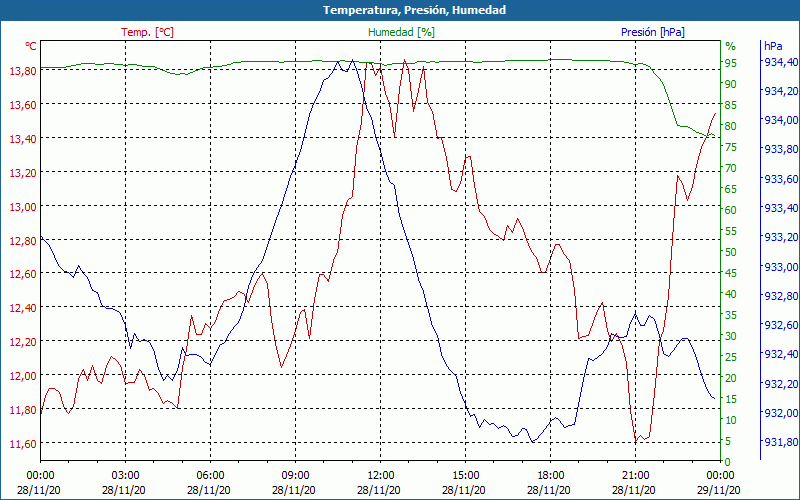Image resolution: width=800 pixels, height=500 pixels.
Task: Click the pressure axis value 932,80
Action: [780, 295]
